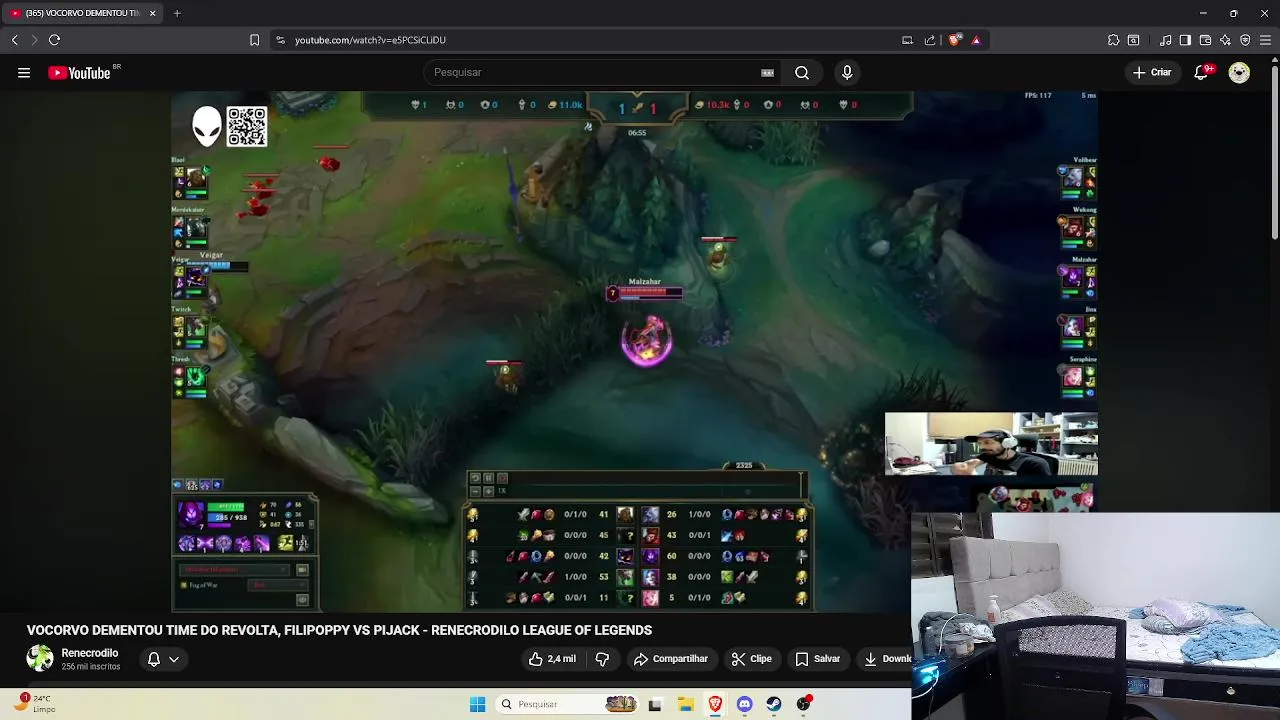Dislike the video with thumbs down

[602, 659]
